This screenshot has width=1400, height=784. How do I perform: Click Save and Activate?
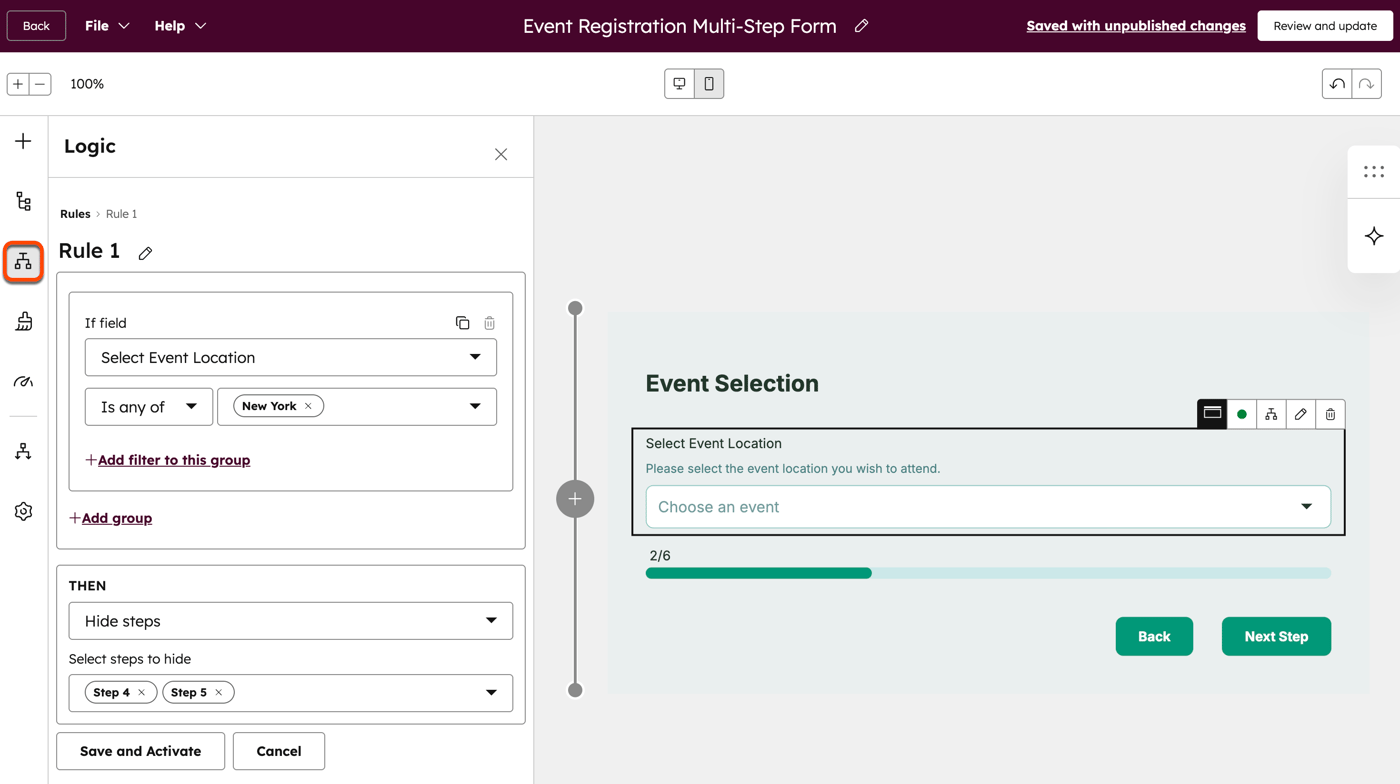(140, 751)
